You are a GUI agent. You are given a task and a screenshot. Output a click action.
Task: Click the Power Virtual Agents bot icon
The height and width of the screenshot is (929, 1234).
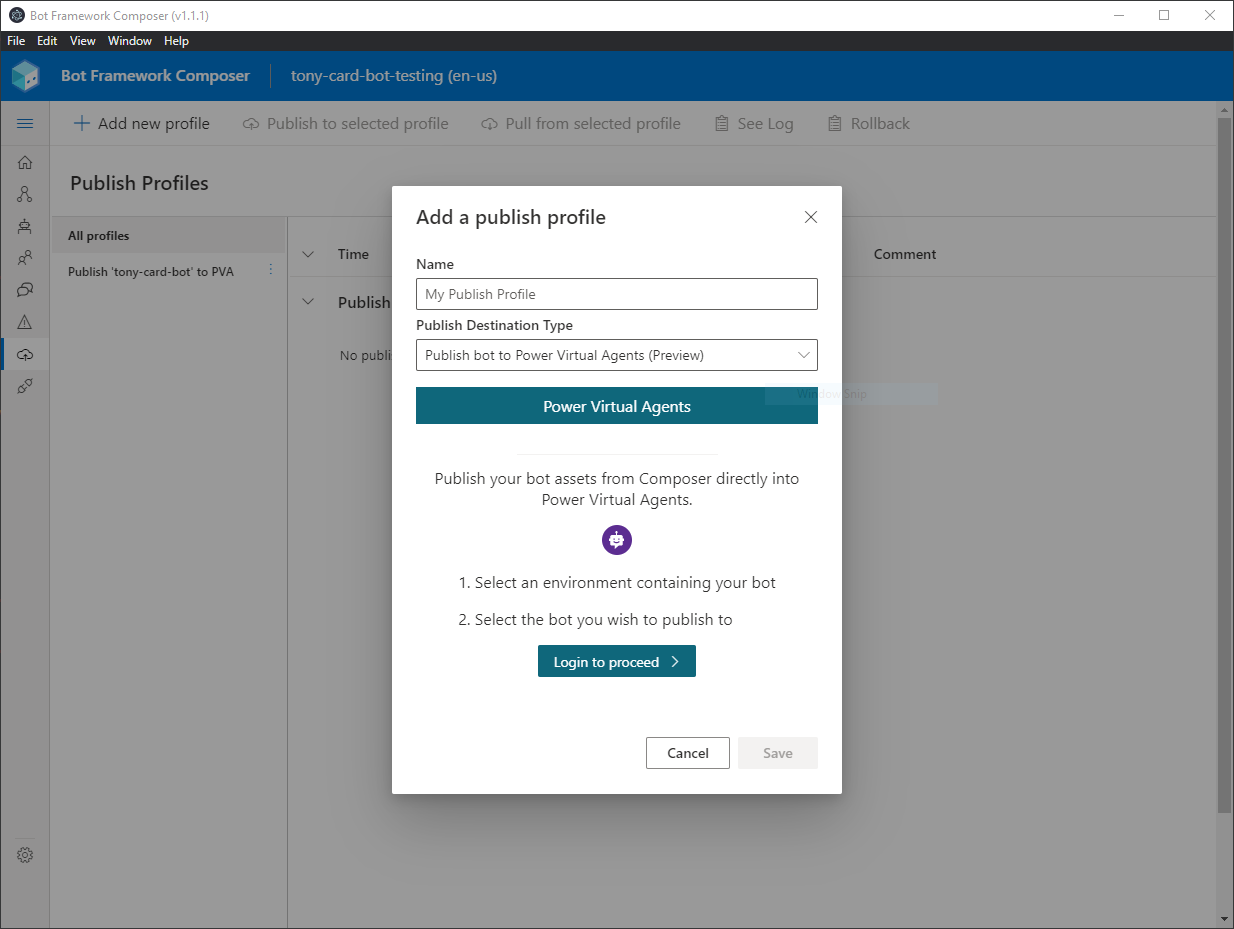(617, 540)
